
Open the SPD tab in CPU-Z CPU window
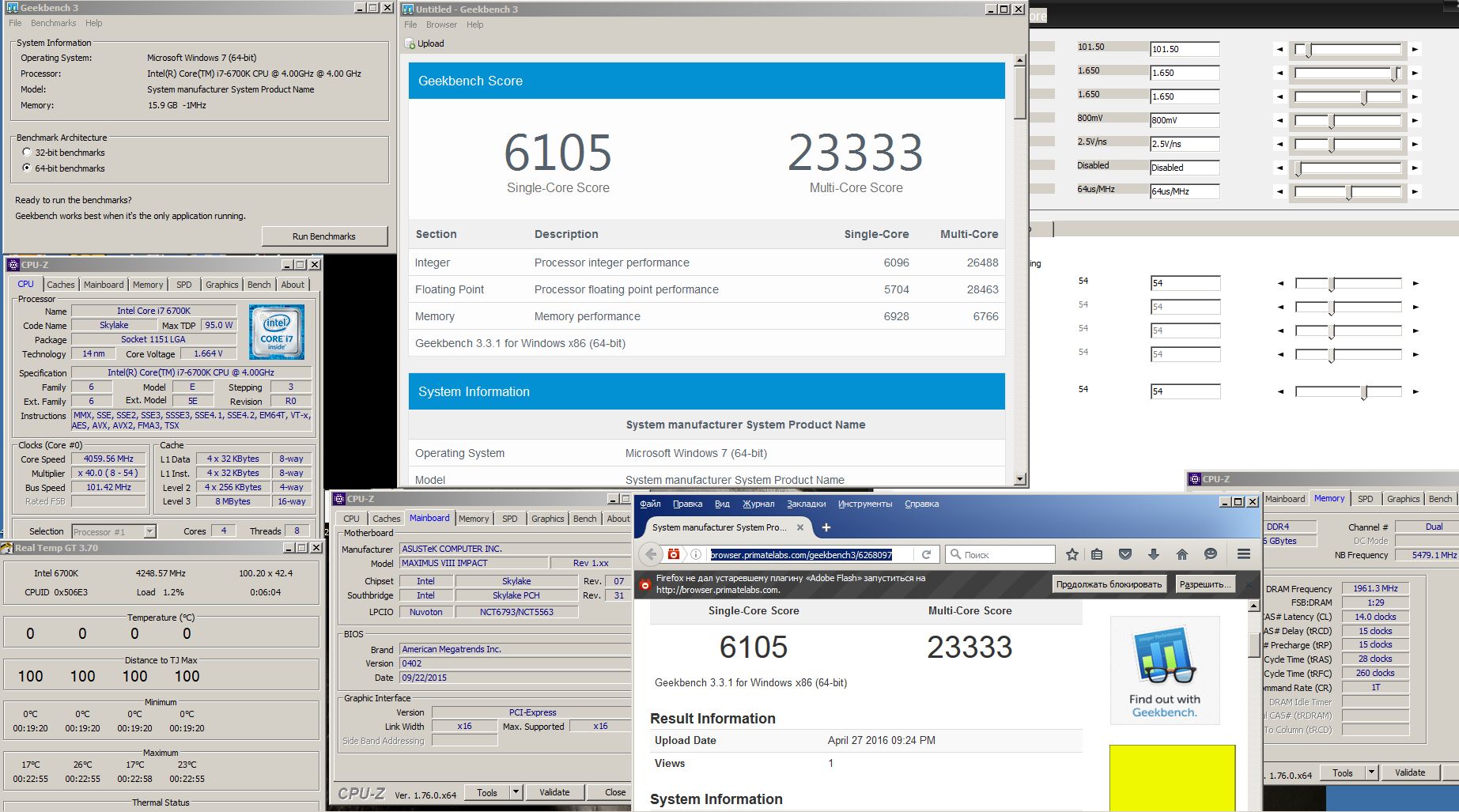point(183,285)
